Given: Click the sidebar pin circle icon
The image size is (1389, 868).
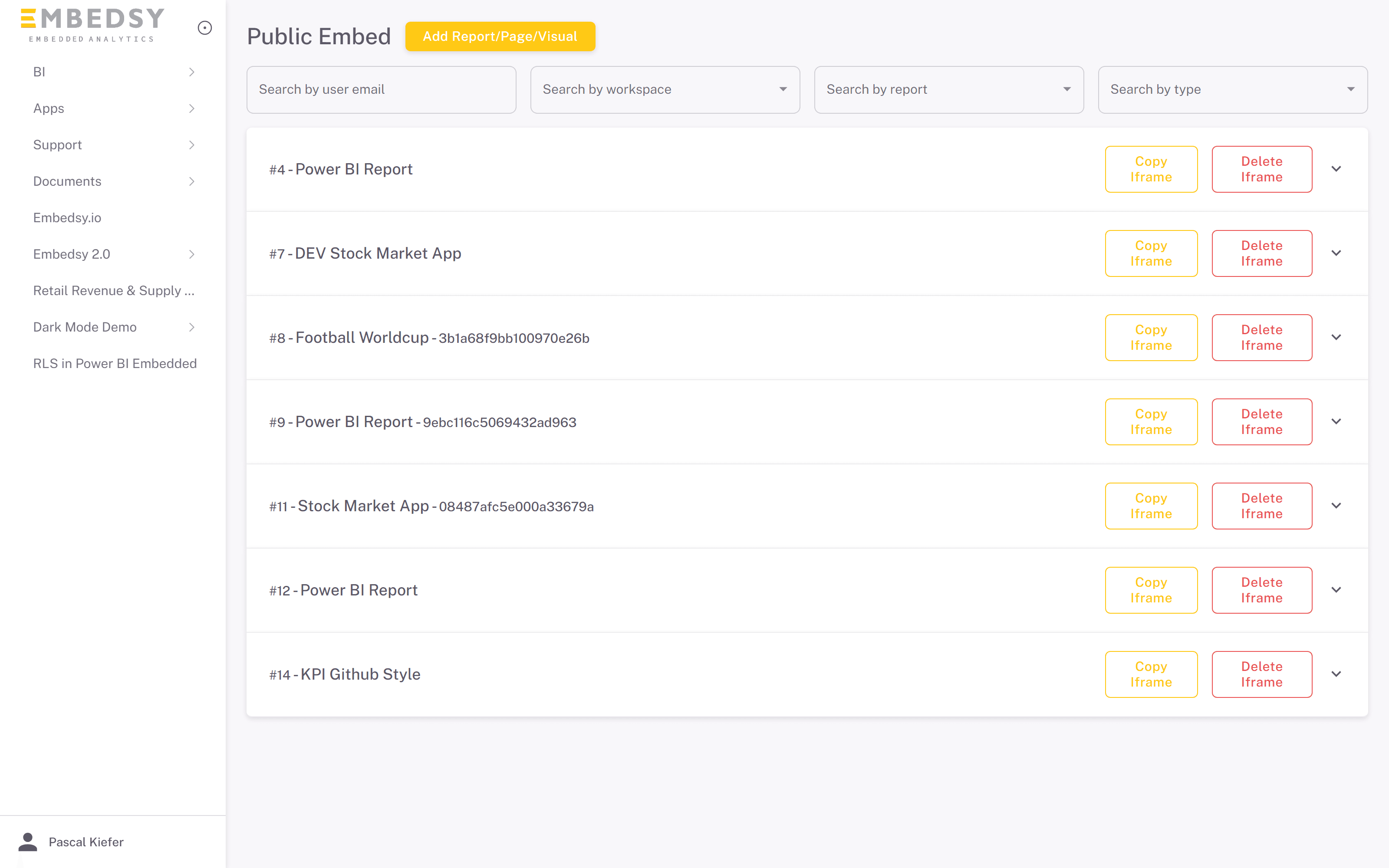Looking at the screenshot, I should (205, 27).
